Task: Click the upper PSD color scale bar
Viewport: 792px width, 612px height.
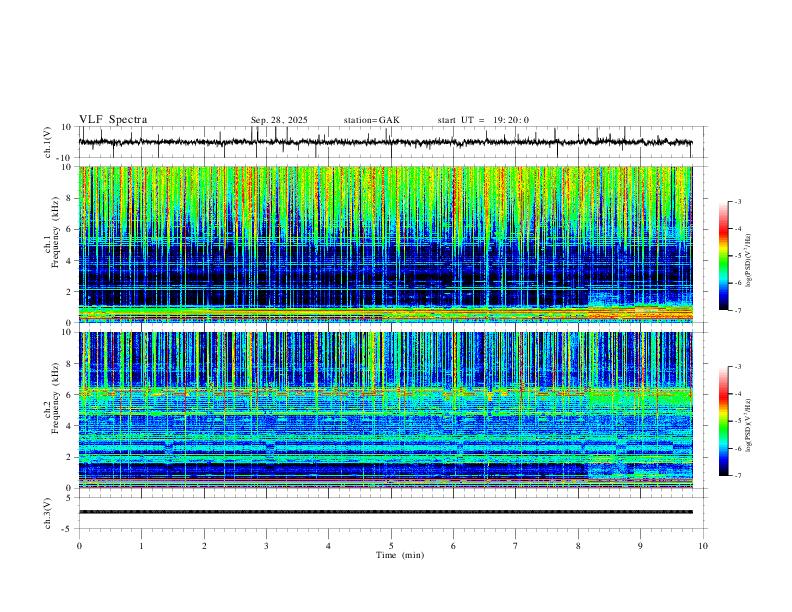Action: click(723, 256)
